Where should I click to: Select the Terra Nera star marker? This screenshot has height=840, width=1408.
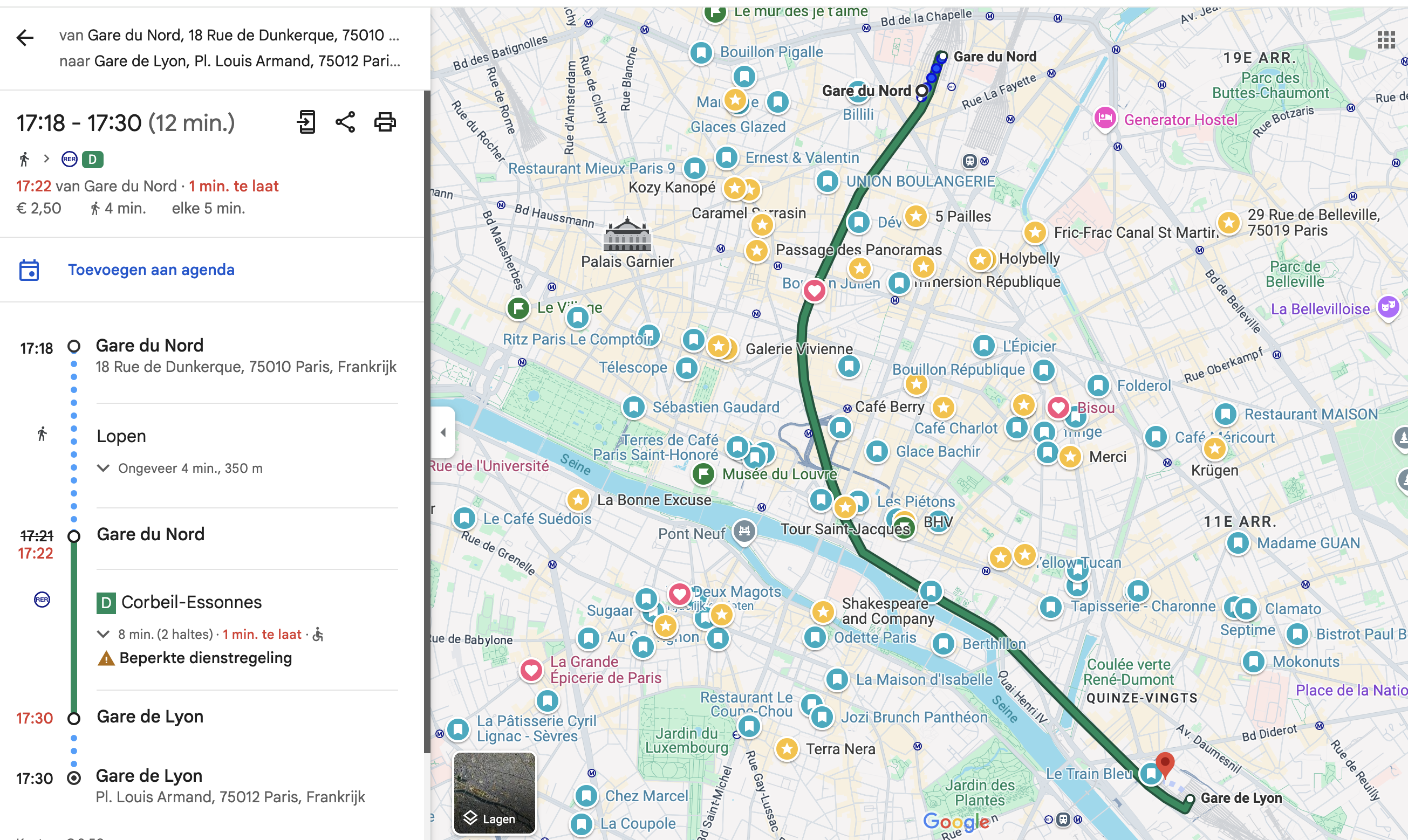pos(787,749)
